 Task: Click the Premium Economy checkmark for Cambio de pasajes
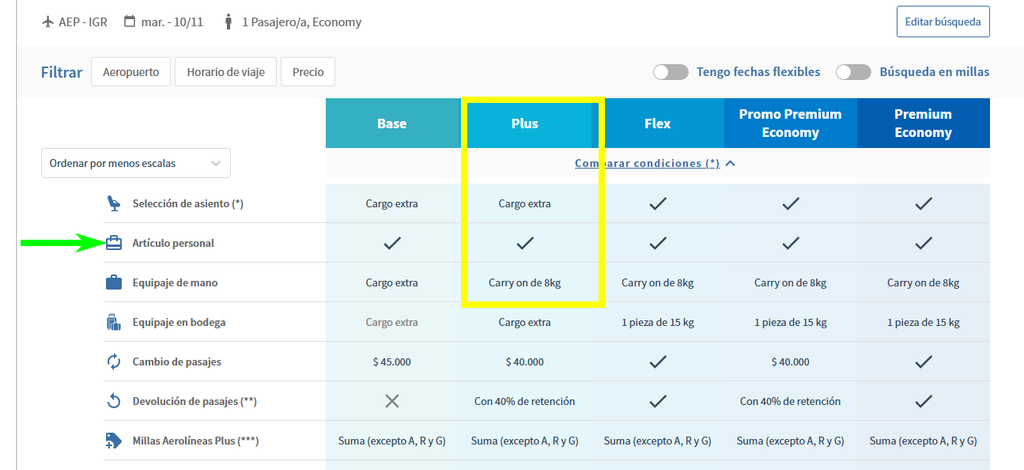point(923,362)
